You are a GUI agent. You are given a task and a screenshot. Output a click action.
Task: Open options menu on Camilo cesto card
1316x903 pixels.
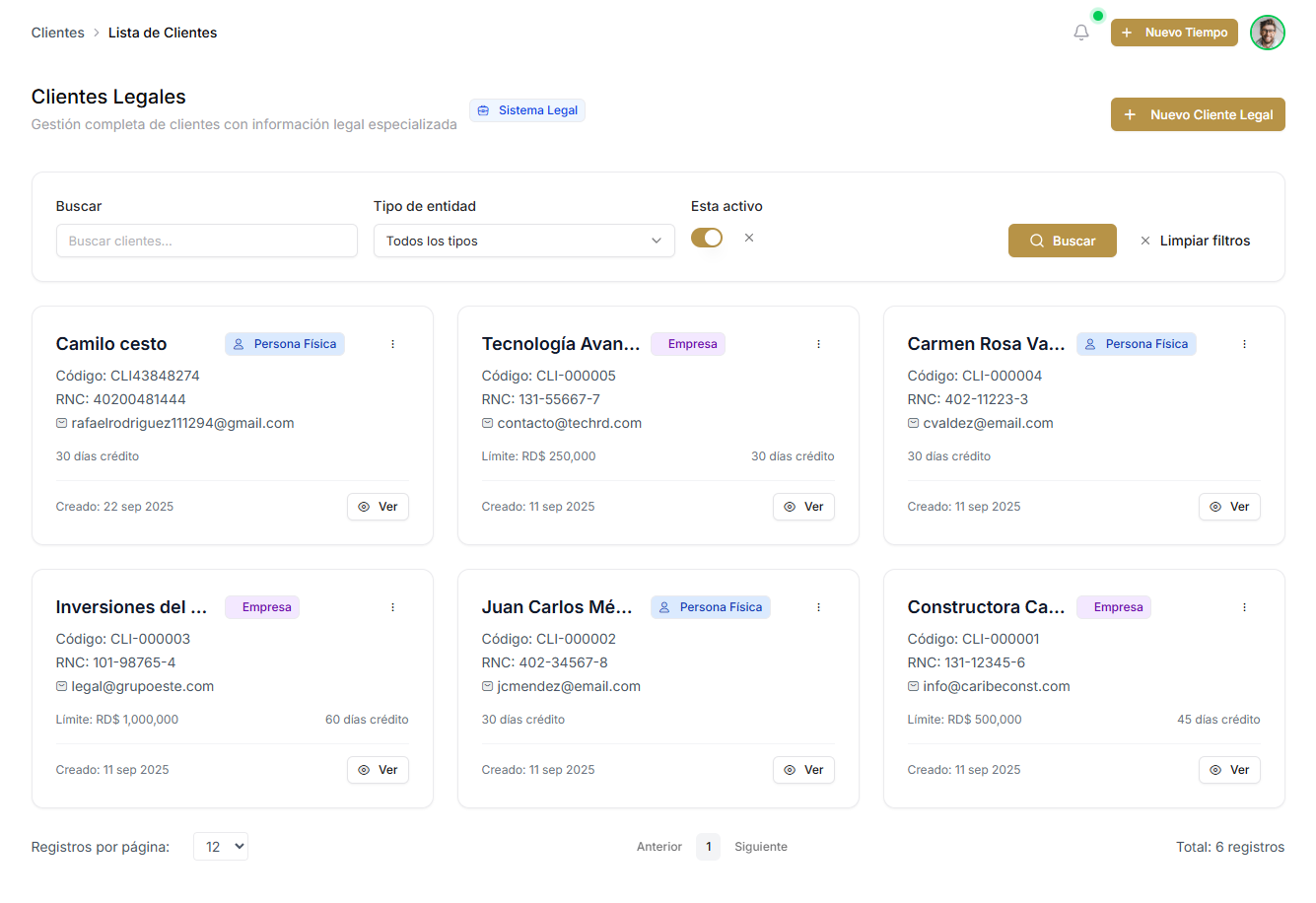pos(392,344)
